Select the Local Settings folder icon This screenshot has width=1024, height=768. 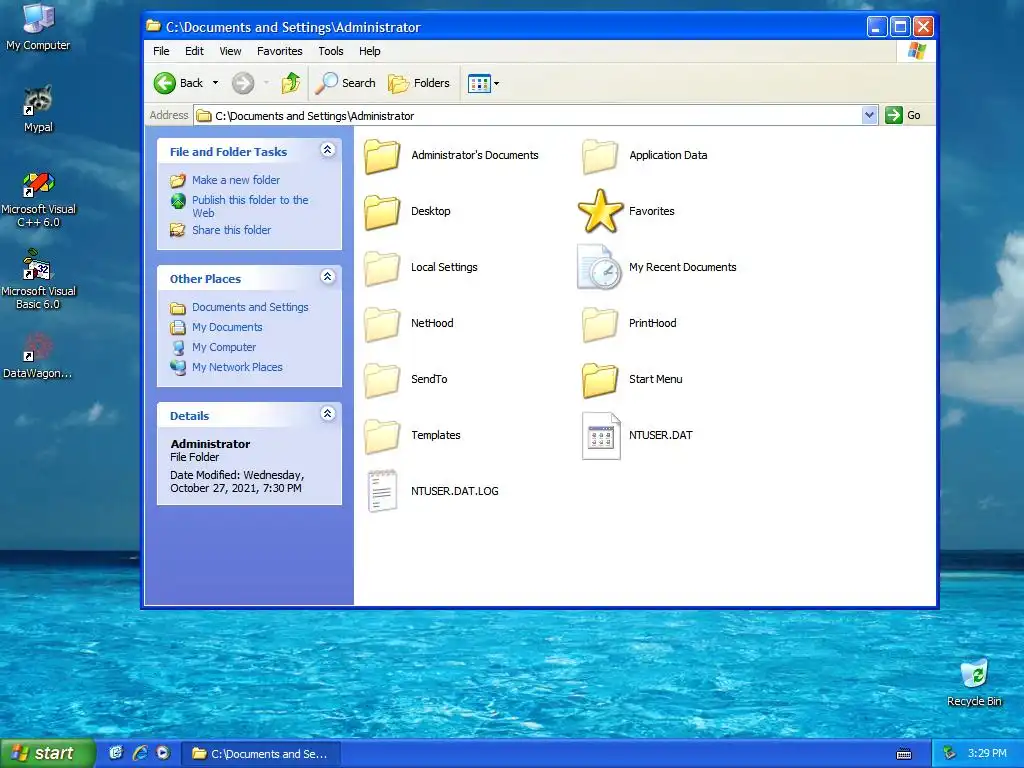point(382,268)
